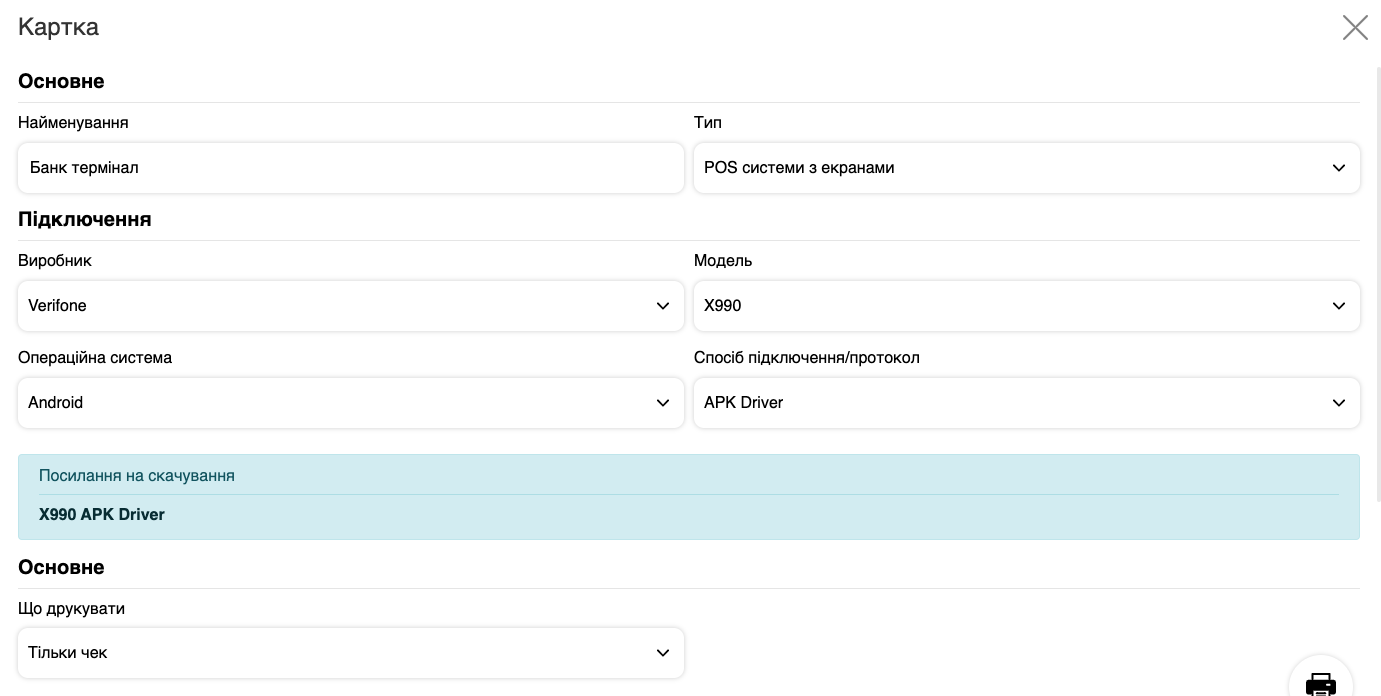This screenshot has width=1381, height=696.
Task: Open the APK Driver connection method dropdown
Action: [x=1000, y=403]
